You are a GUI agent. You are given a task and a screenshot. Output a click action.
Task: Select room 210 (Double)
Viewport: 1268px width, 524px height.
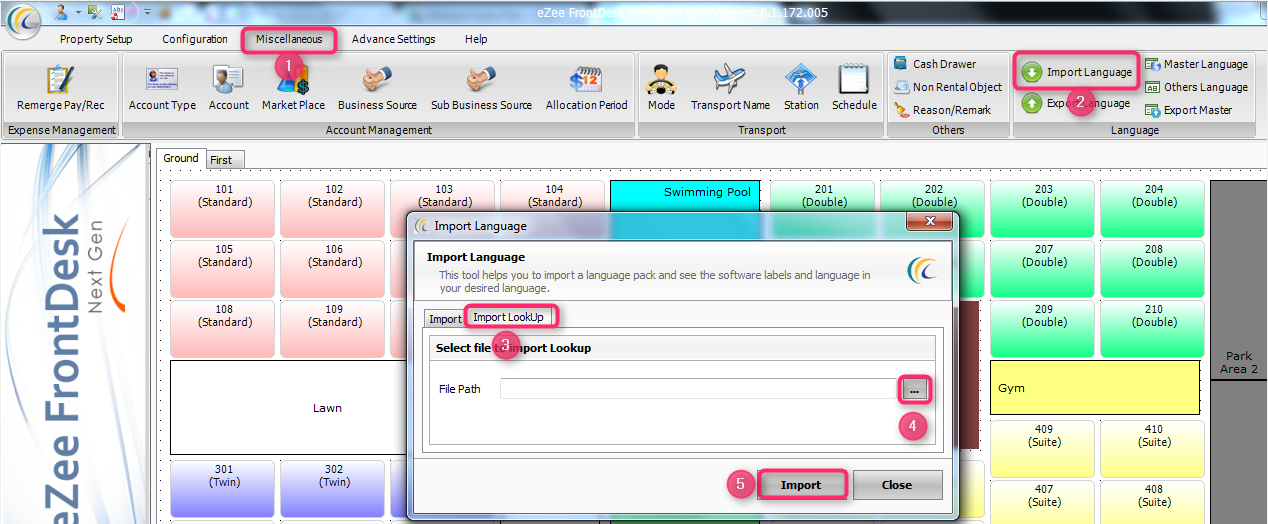tap(1154, 329)
